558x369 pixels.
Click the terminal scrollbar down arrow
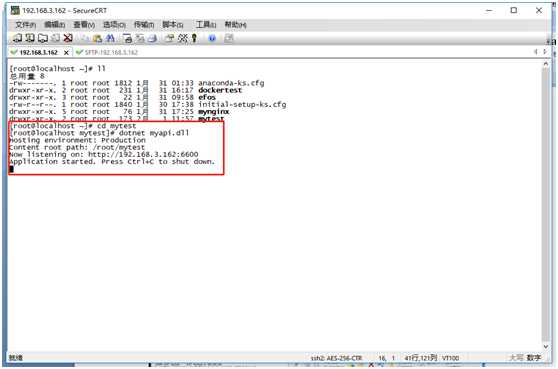[546, 346]
